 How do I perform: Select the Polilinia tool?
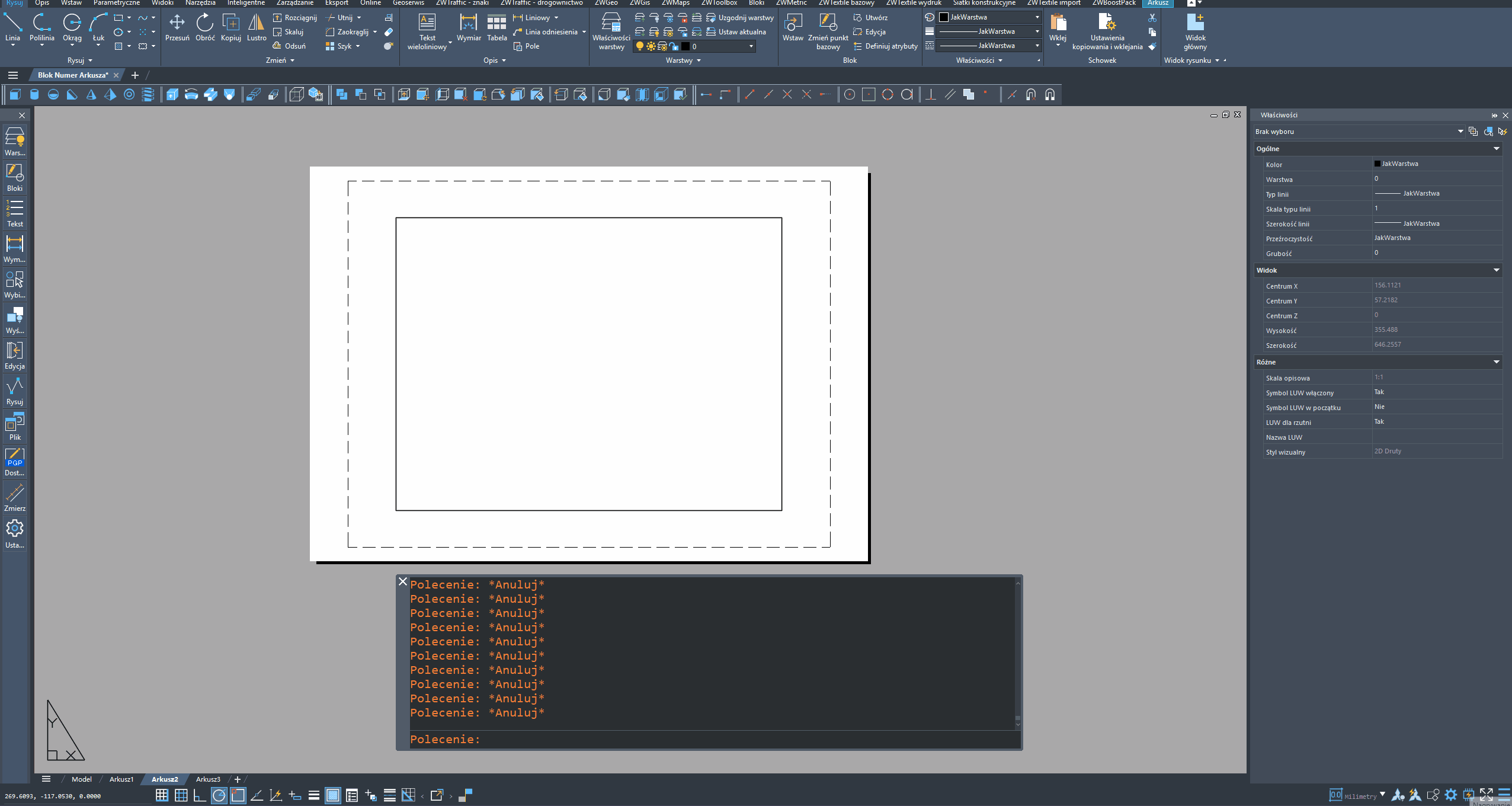pos(41,27)
